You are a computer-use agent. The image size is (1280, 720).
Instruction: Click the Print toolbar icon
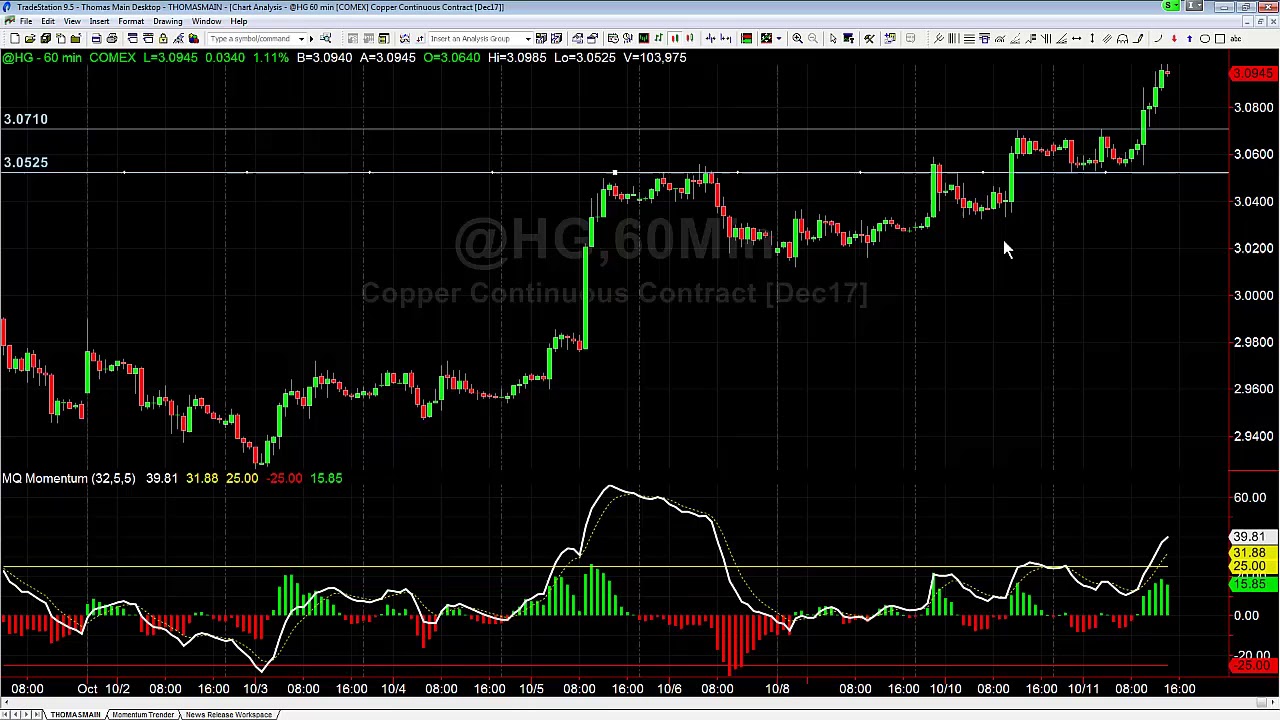pyautogui.click(x=112, y=38)
